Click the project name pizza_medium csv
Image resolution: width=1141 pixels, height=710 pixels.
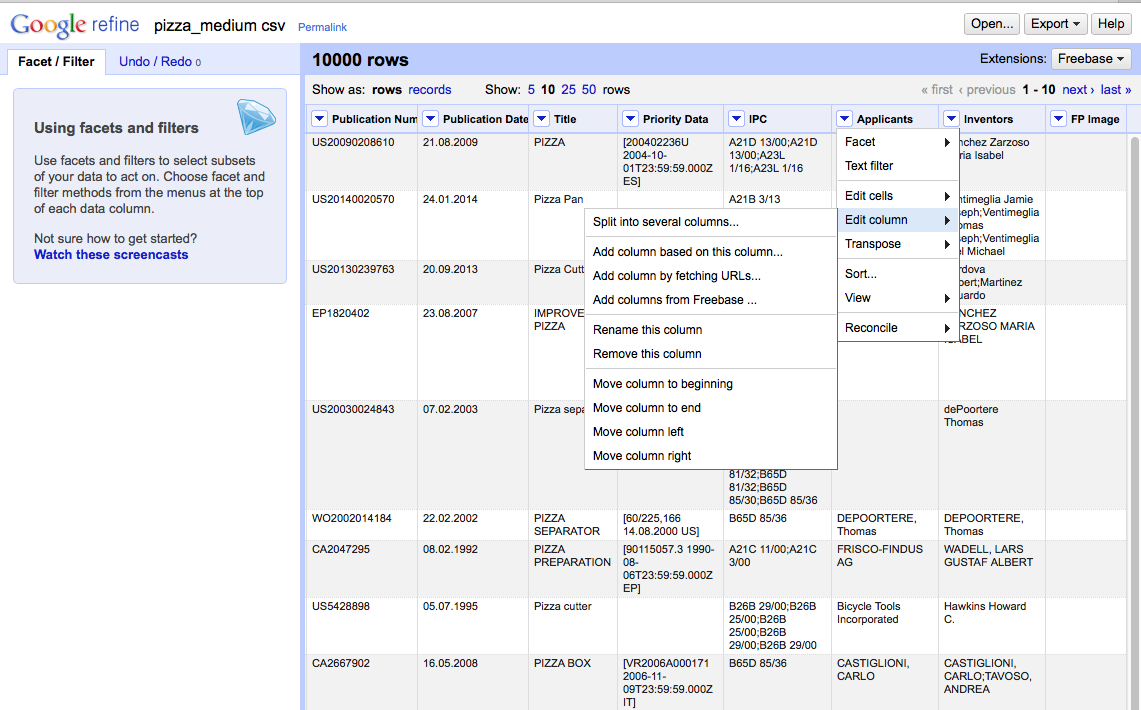click(219, 26)
